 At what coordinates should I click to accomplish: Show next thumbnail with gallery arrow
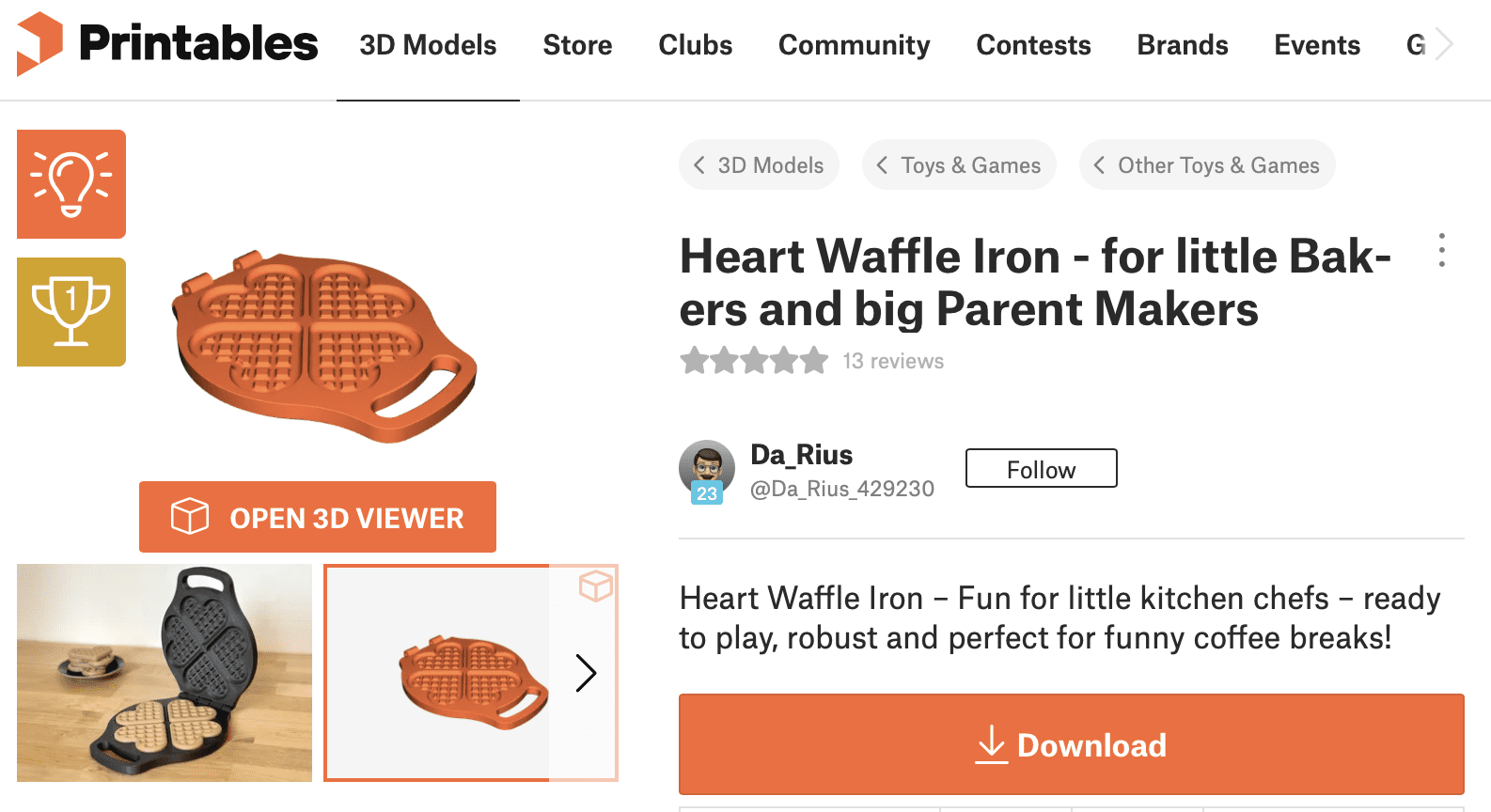586,673
